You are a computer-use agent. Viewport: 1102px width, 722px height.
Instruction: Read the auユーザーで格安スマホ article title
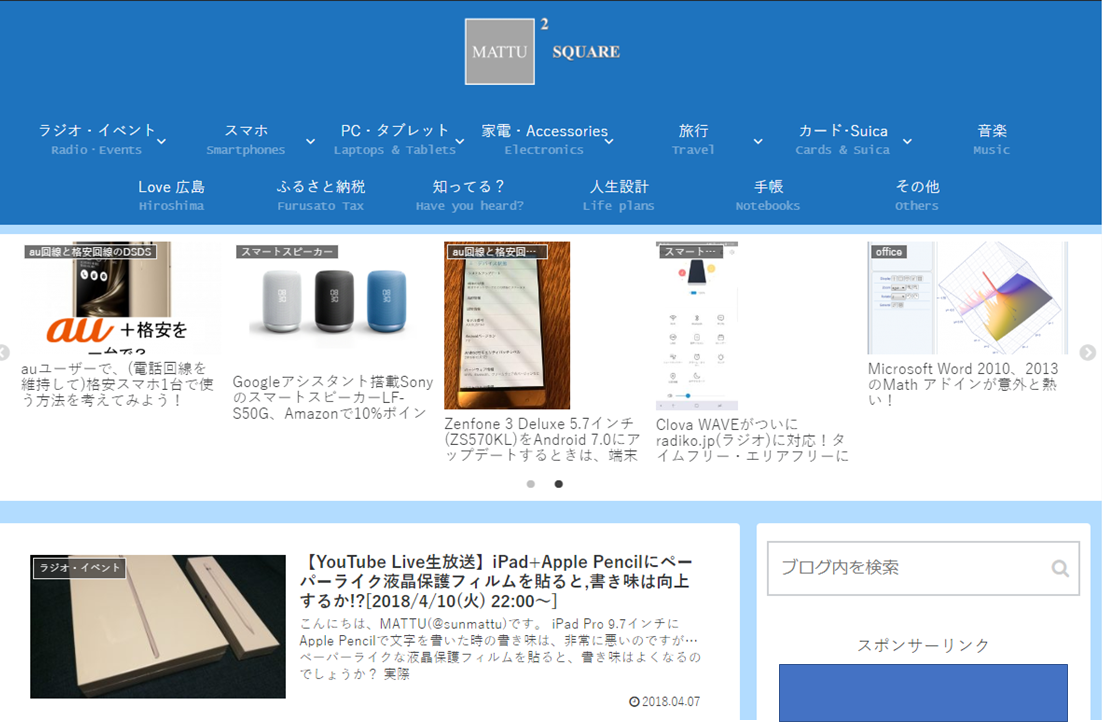coord(117,384)
